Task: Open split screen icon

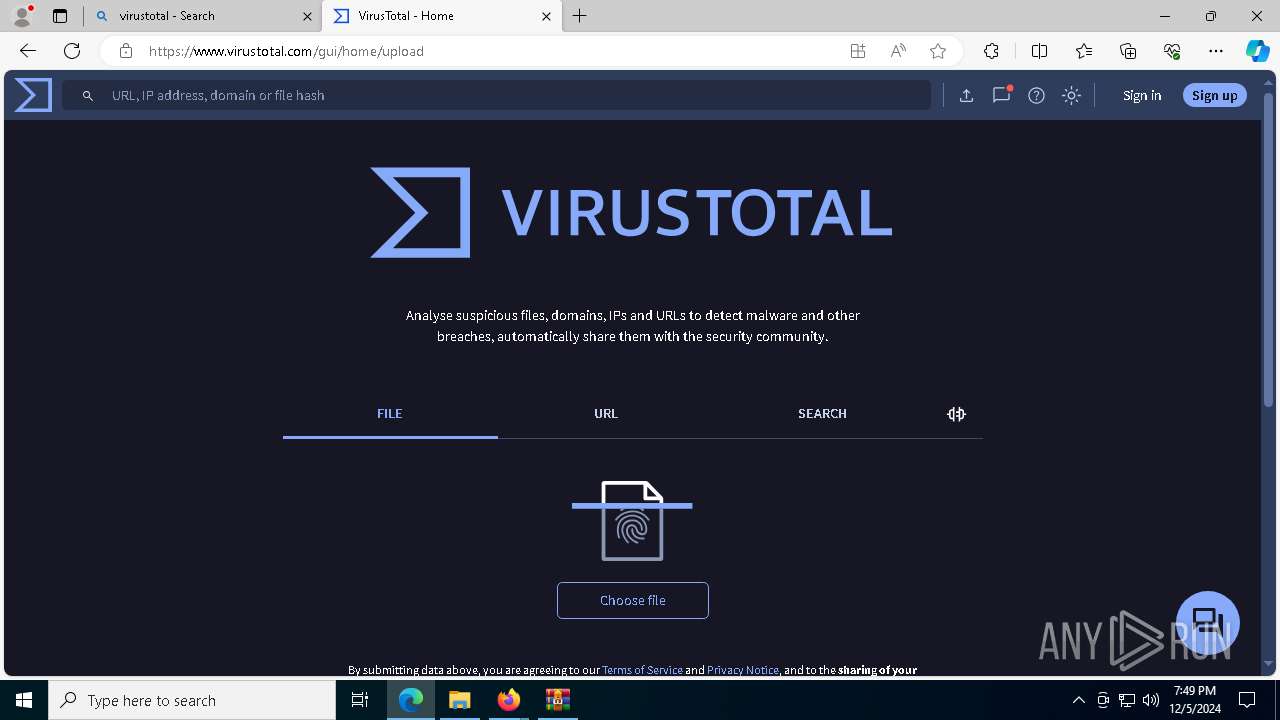Action: 1039,51
